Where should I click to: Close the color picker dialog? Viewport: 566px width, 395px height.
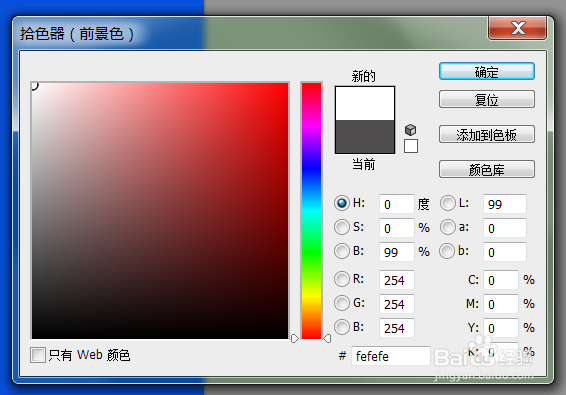518,28
